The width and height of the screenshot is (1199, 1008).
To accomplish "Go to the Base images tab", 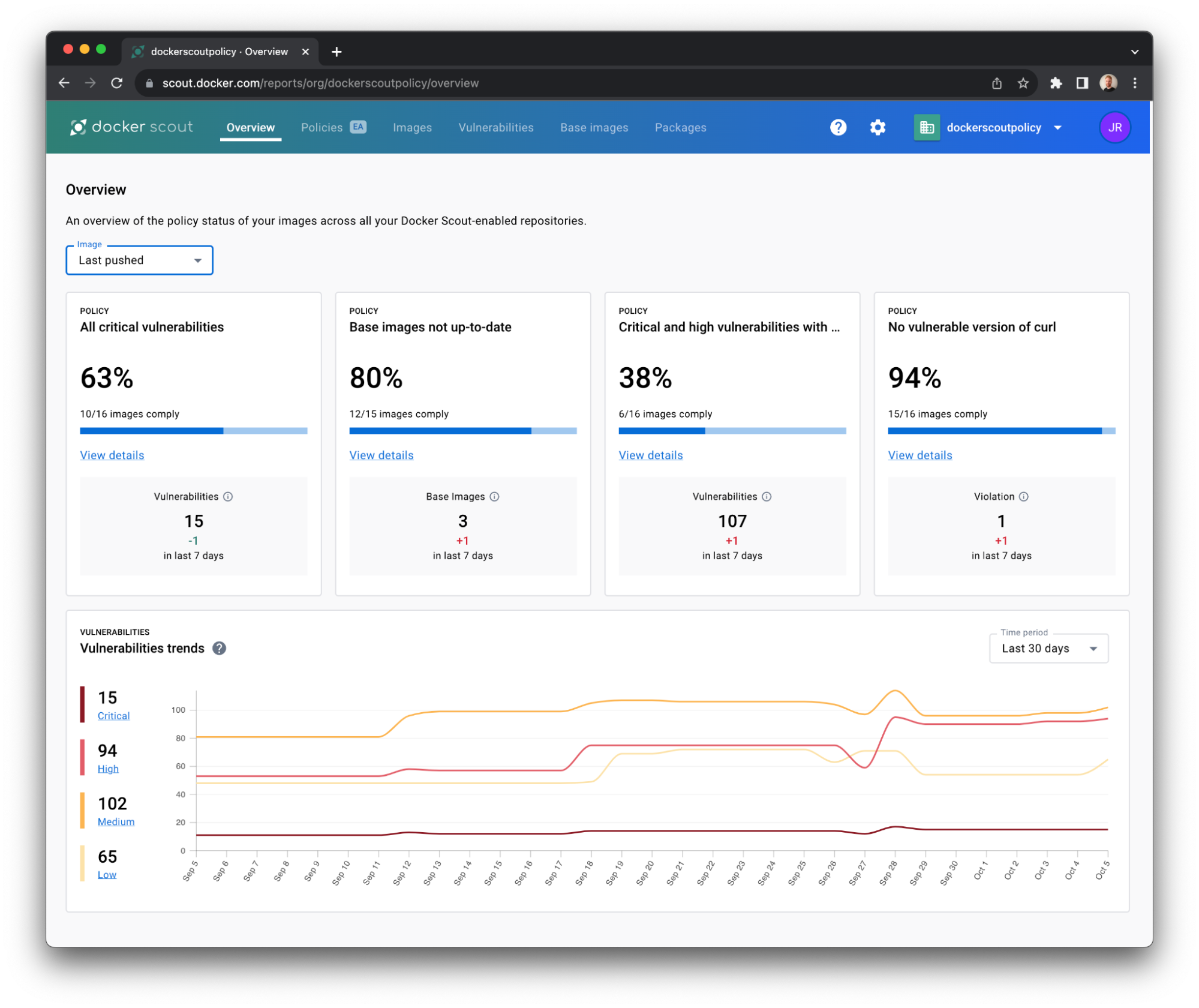I will [x=594, y=127].
